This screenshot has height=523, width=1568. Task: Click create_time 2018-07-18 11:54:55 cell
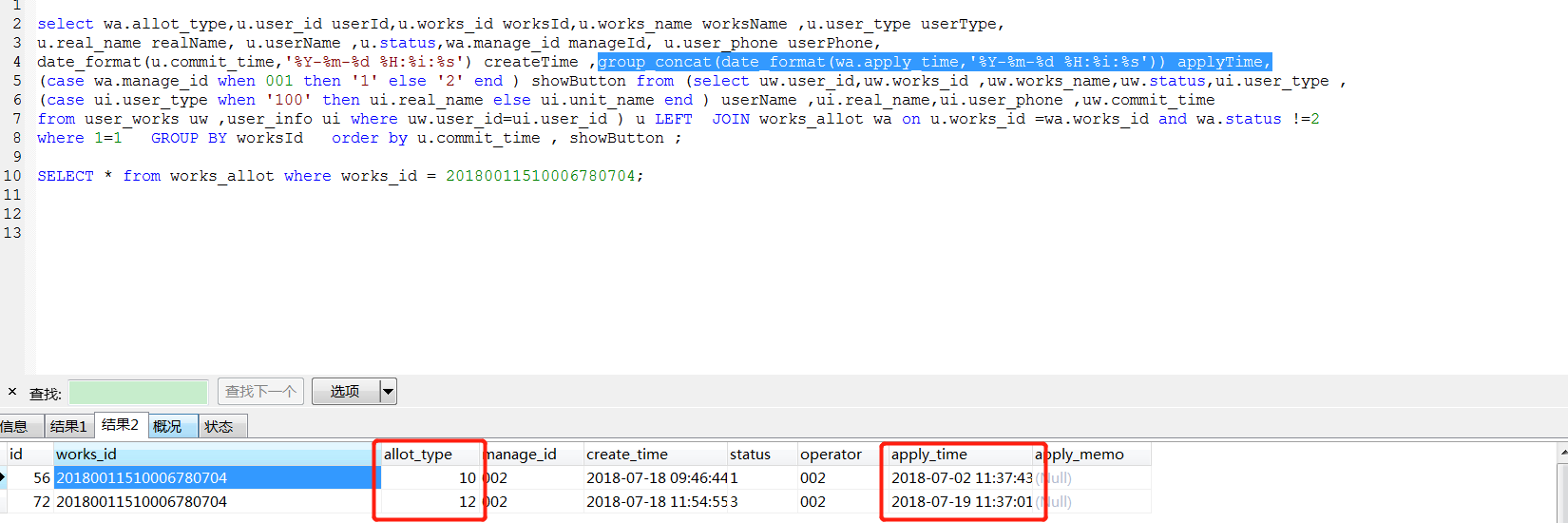[x=655, y=501]
